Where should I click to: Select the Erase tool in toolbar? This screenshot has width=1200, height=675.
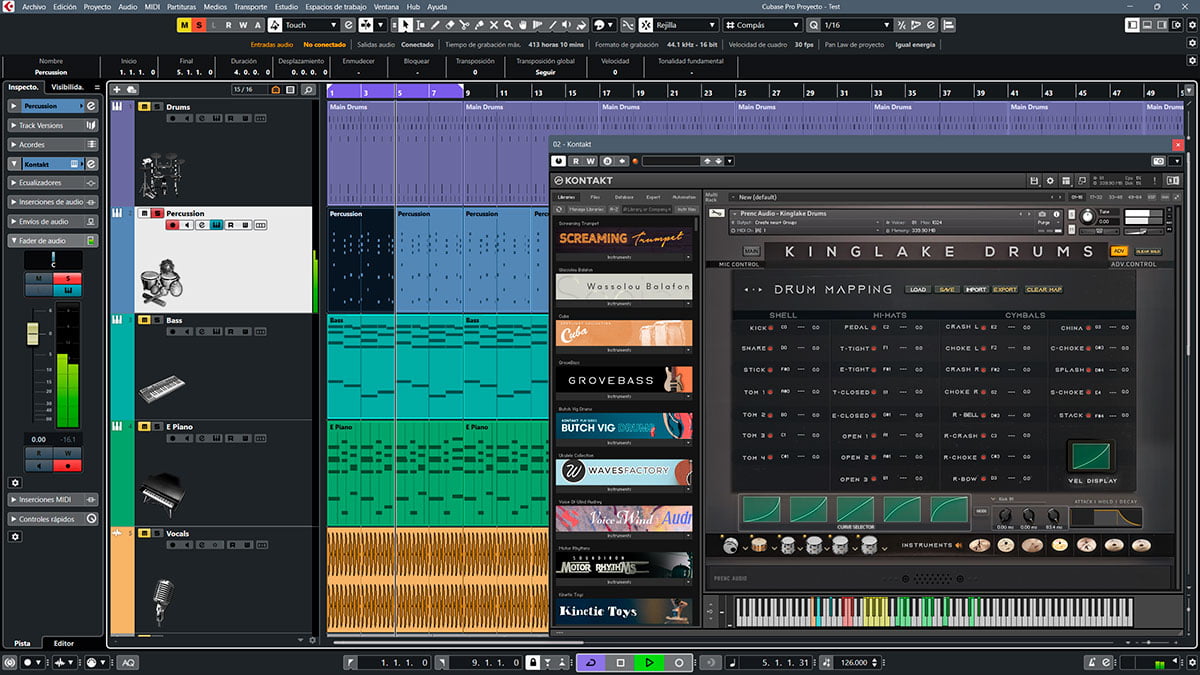(450, 24)
